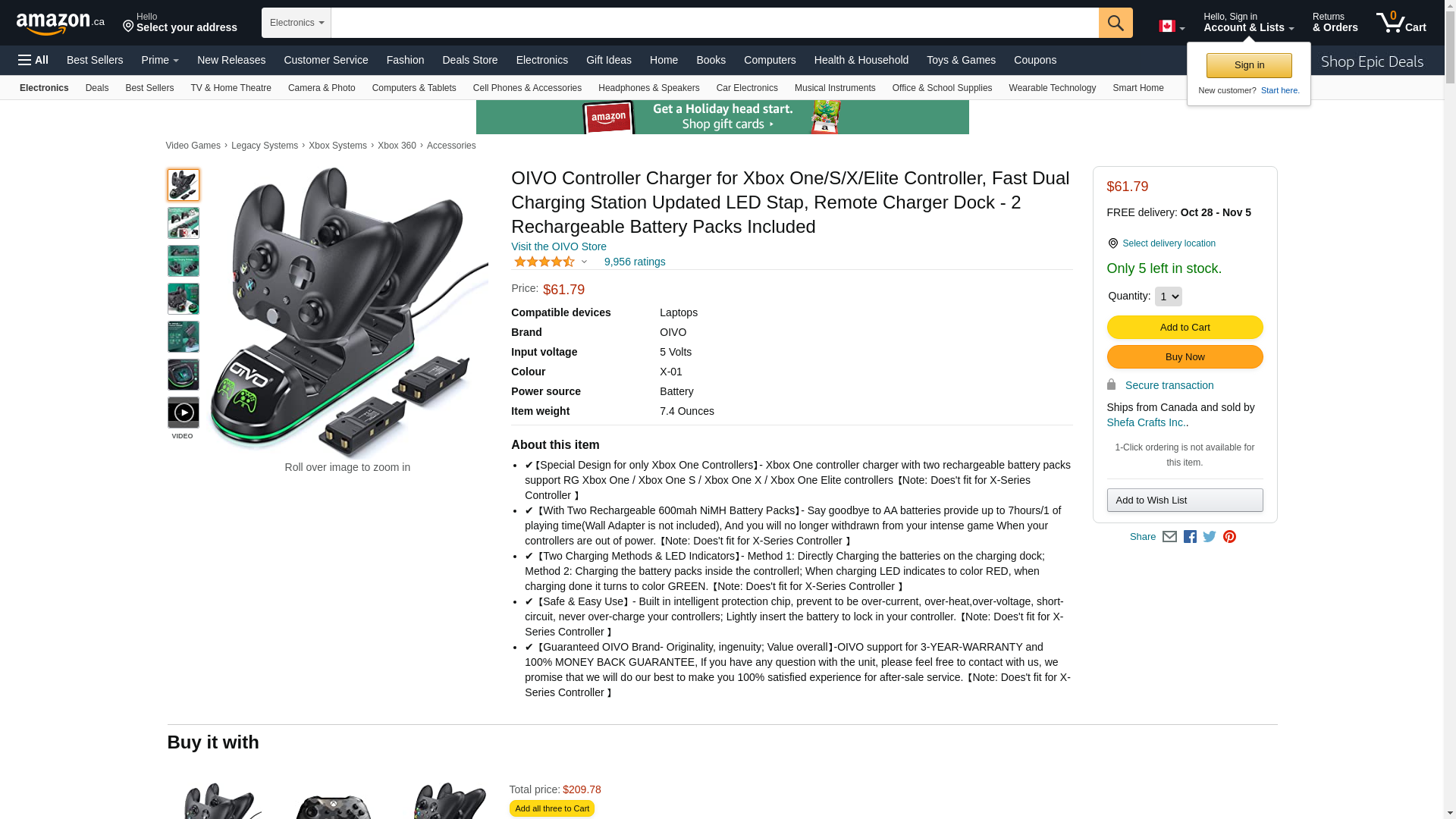
Task: Select Headphones & Speakers category tab
Action: 648,88
